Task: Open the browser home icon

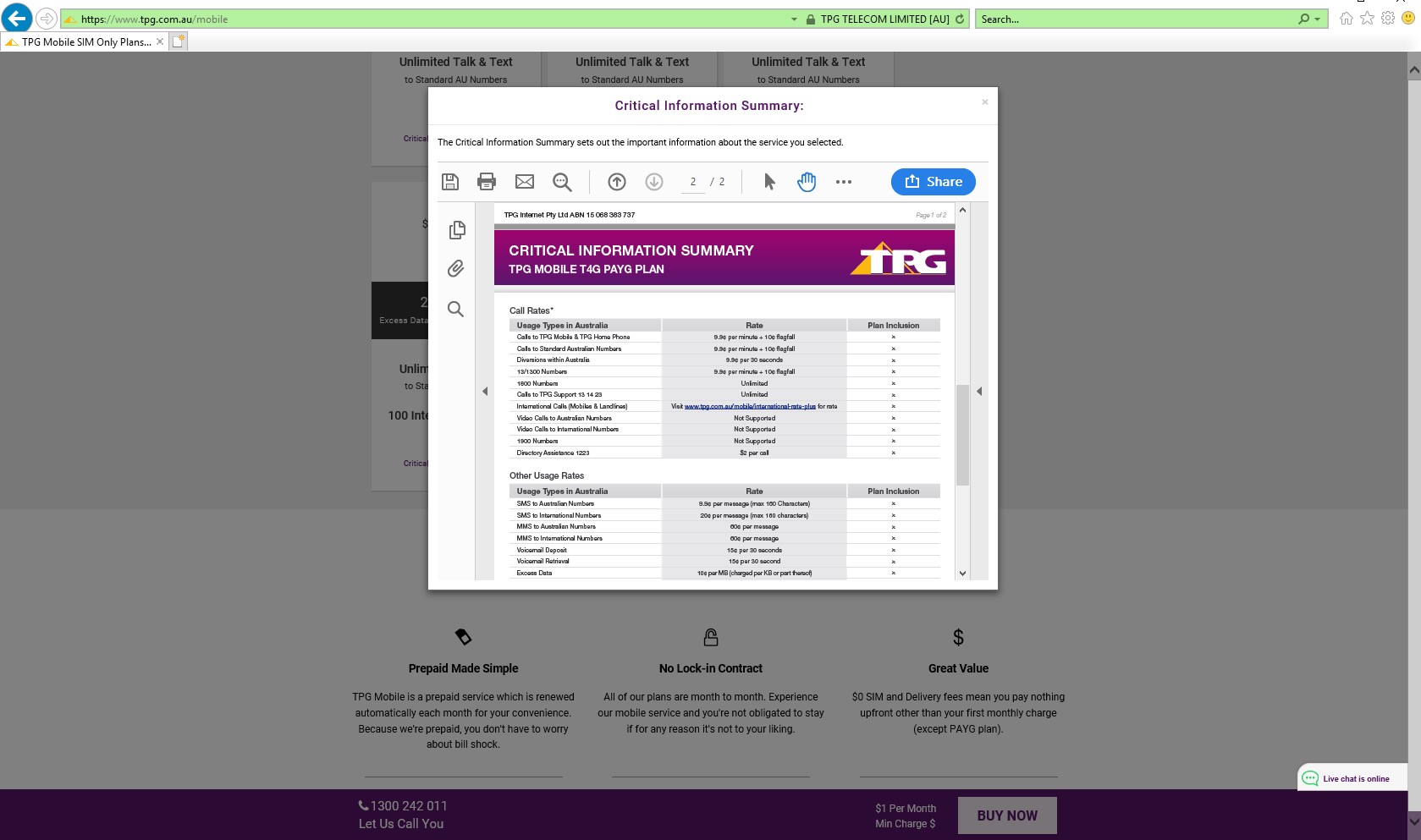Action: click(x=1346, y=19)
